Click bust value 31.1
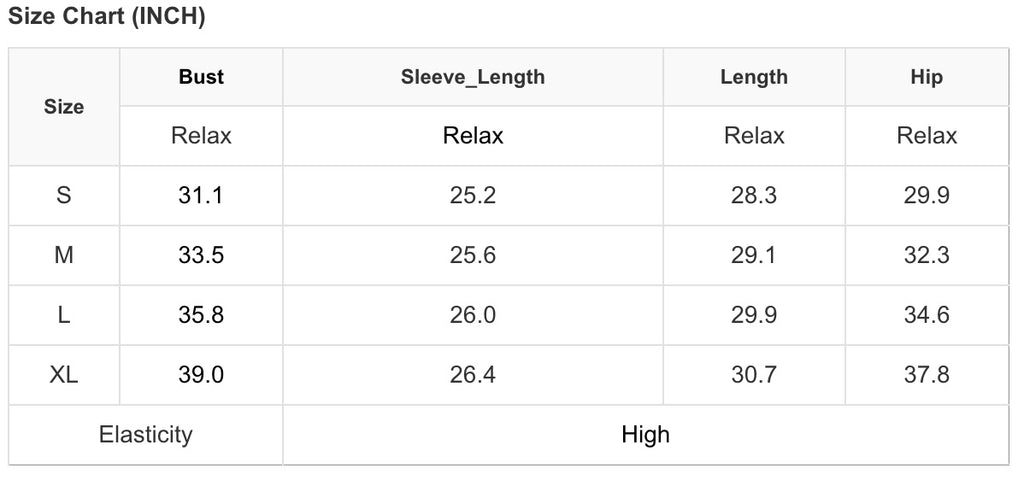The height and width of the screenshot is (480, 1024). tap(201, 195)
